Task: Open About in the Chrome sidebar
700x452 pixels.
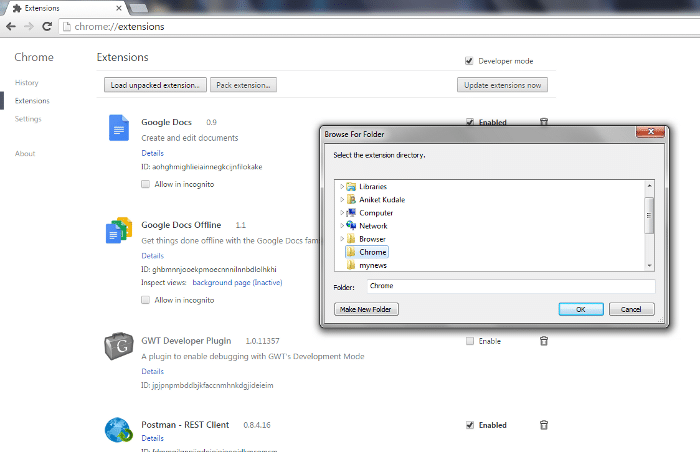Action: 25,154
